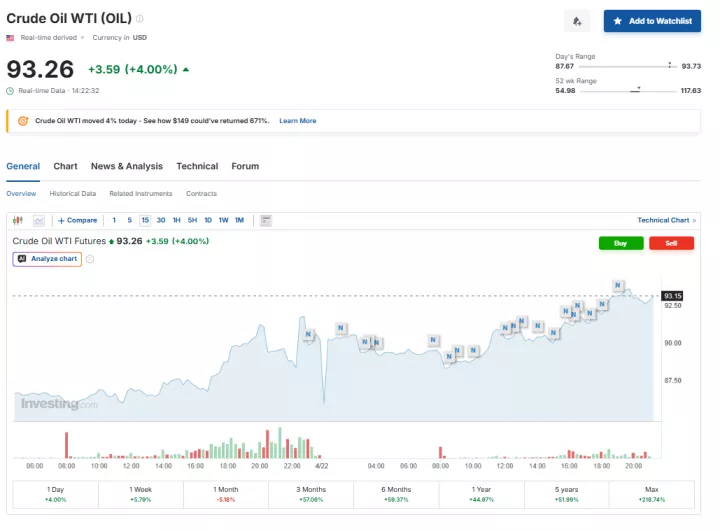Click the topmost news marker on chart
Image resolution: width=720 pixels, height=531 pixels.
[619, 285]
